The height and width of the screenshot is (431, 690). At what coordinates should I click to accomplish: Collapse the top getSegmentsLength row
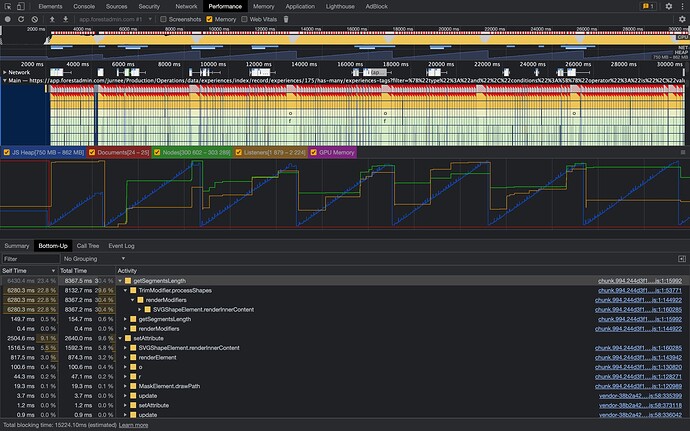point(120,281)
